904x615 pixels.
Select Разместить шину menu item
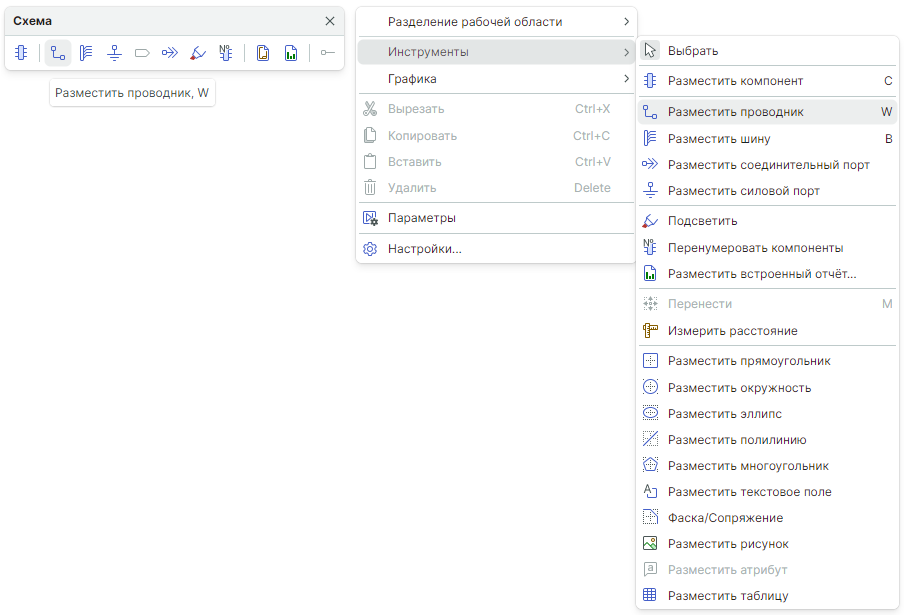(719, 139)
